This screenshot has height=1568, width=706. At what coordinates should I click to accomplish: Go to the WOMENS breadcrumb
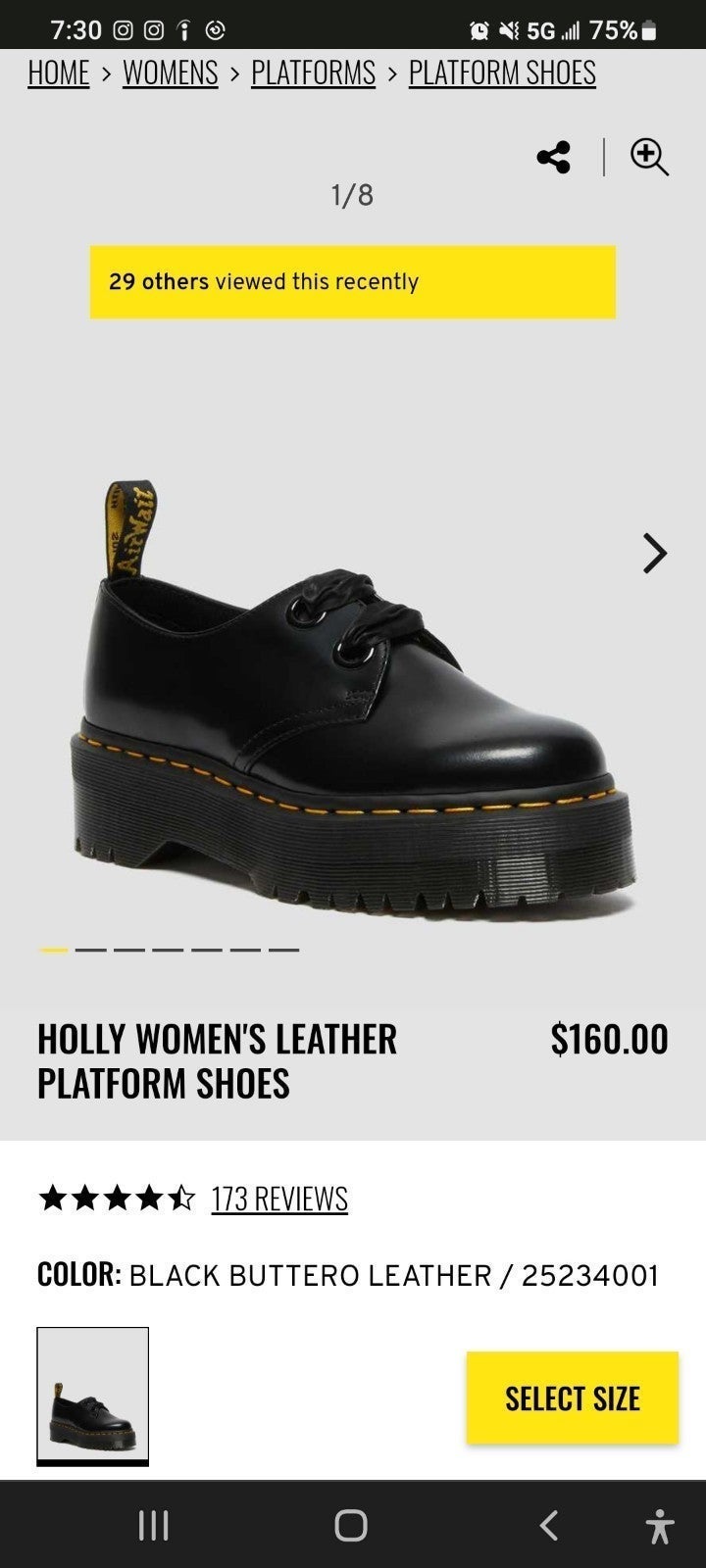pyautogui.click(x=171, y=73)
